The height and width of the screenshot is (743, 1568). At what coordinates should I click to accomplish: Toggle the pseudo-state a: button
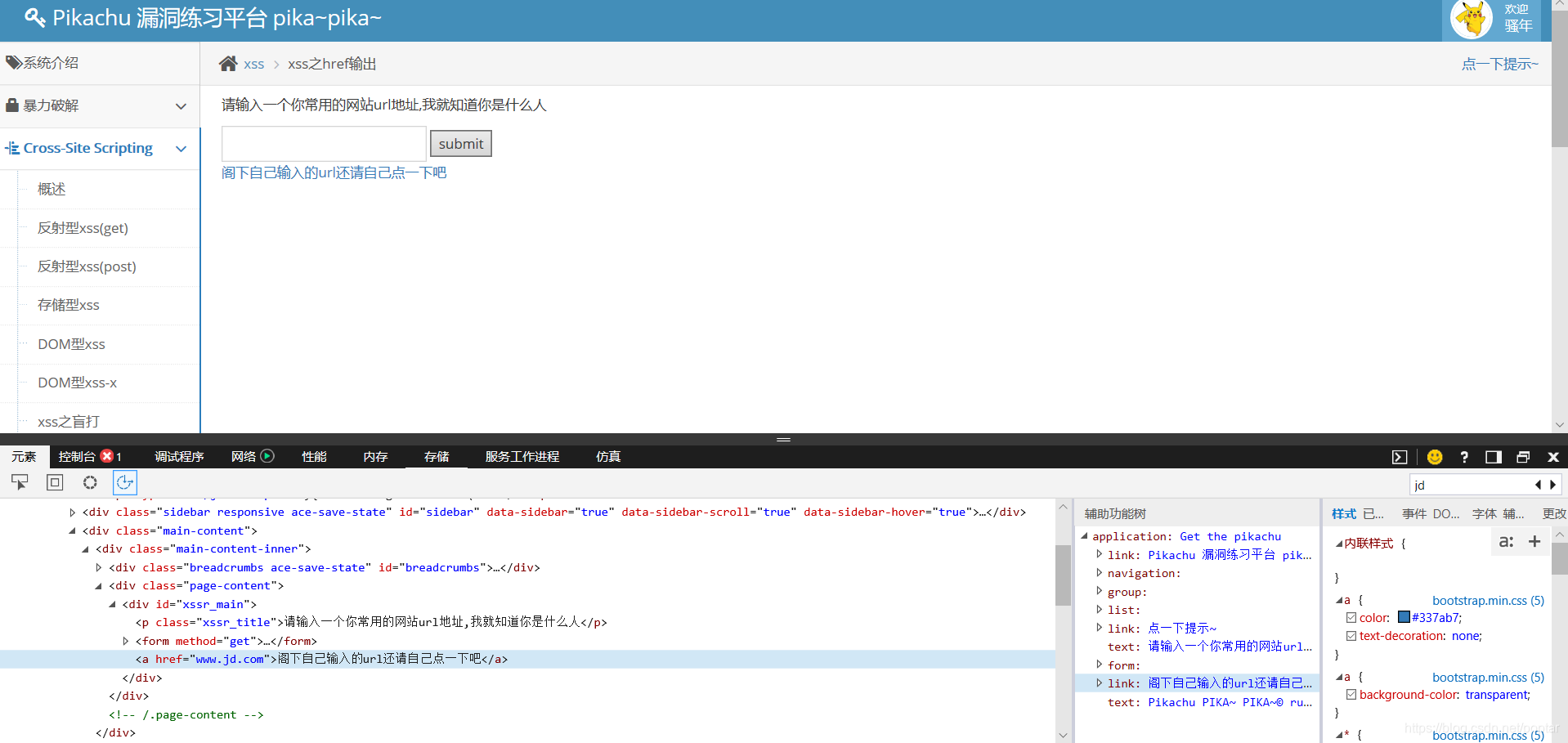(x=1506, y=541)
